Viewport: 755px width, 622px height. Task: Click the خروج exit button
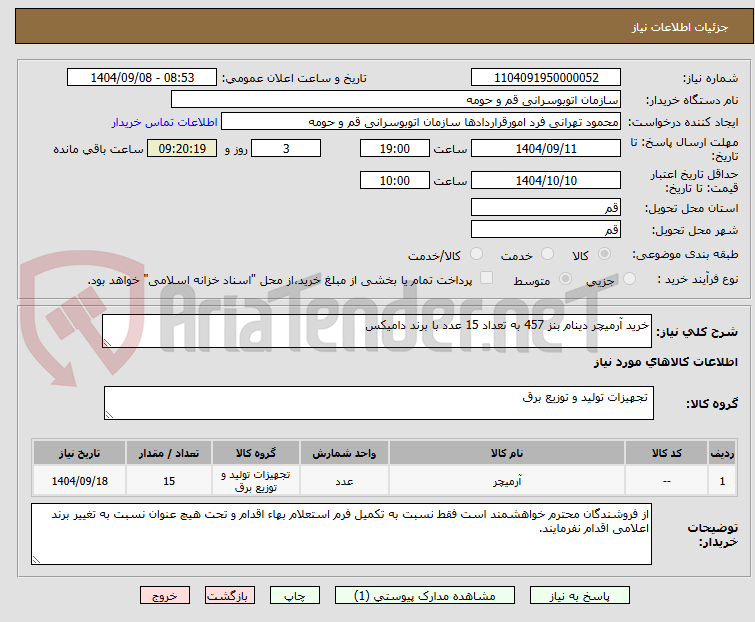pos(165,596)
